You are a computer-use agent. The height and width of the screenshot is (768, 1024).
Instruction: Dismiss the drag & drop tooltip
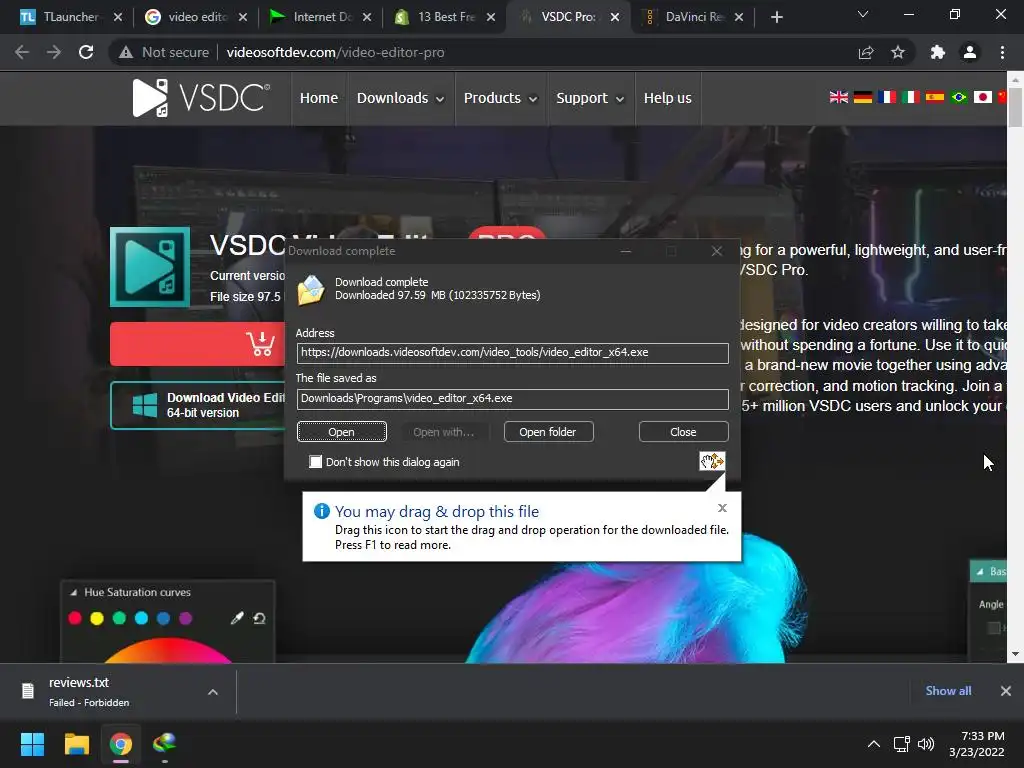click(x=722, y=508)
